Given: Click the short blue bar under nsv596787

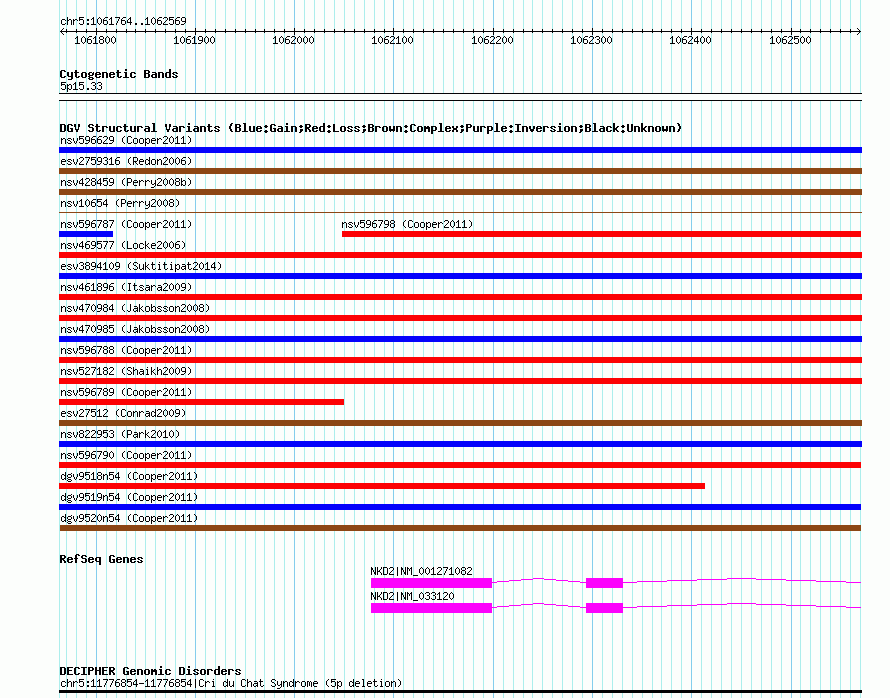Looking at the screenshot, I should pyautogui.click(x=86, y=234).
